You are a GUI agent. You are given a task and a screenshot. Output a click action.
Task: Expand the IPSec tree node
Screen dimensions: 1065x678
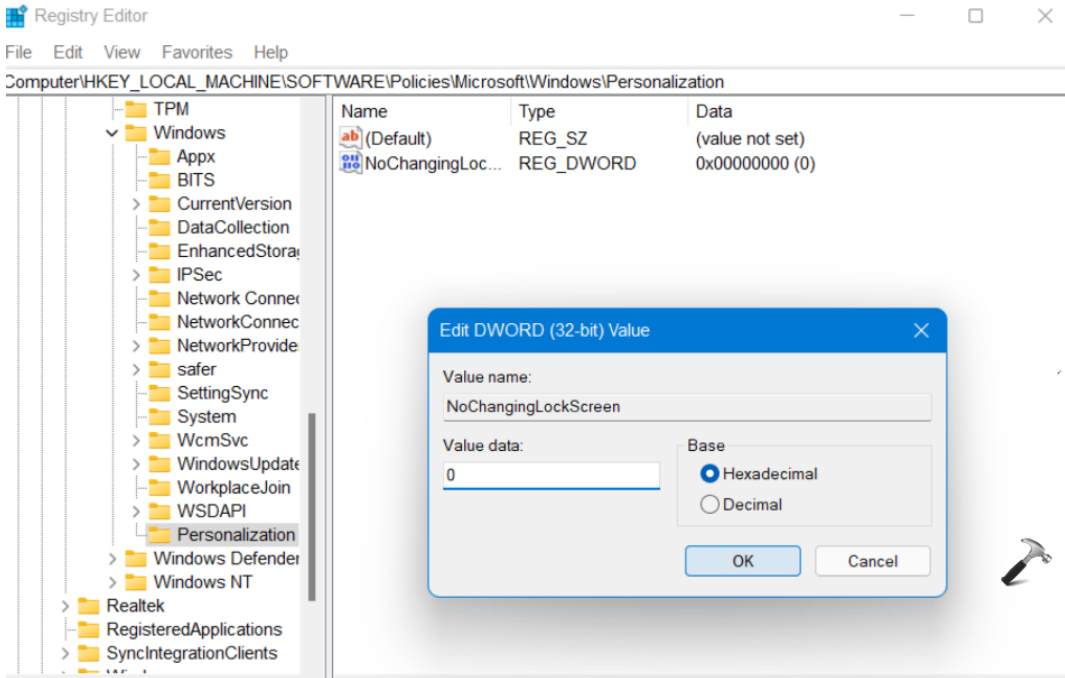(136, 275)
